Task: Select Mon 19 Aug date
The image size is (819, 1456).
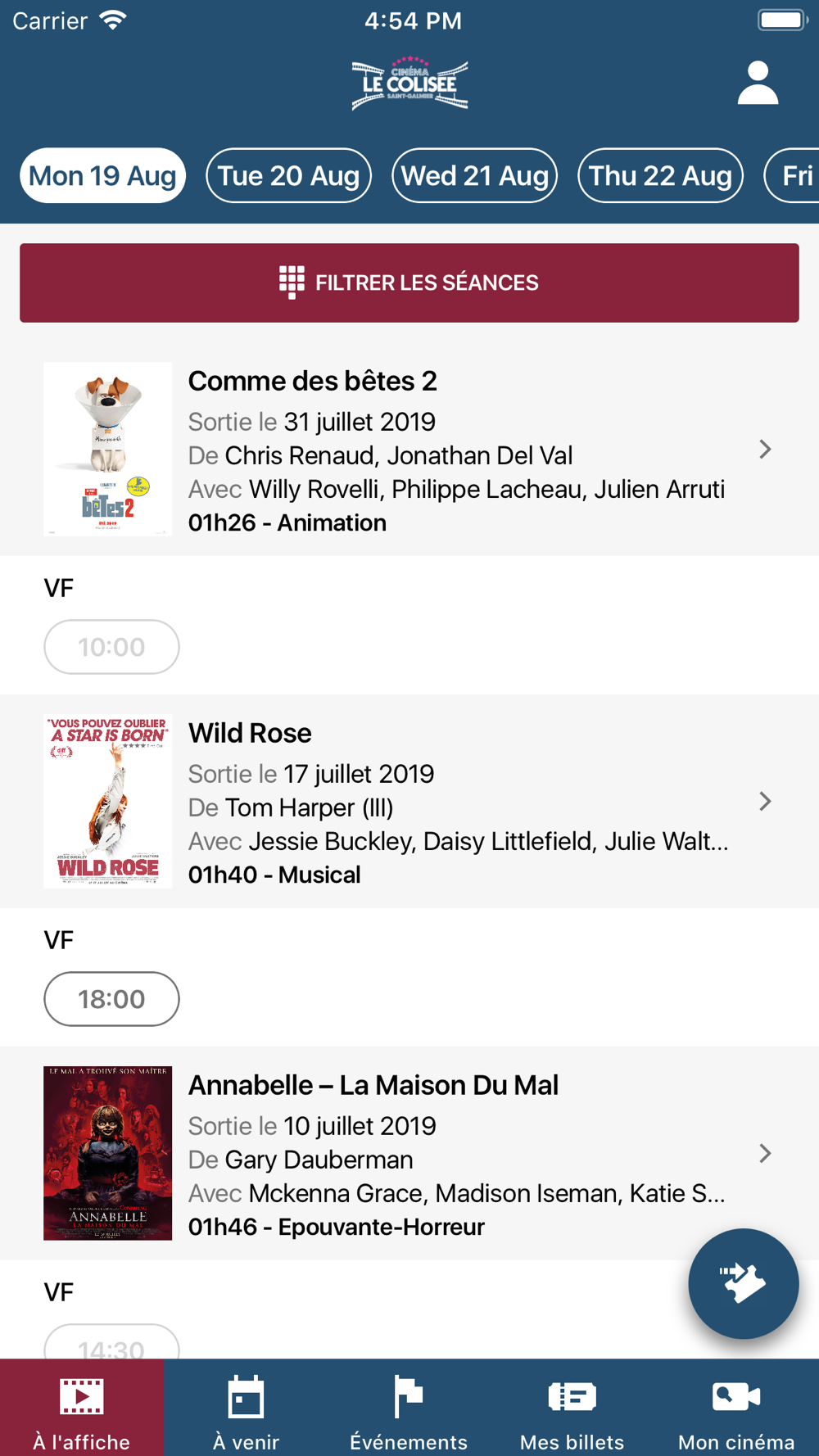Action: [x=102, y=175]
